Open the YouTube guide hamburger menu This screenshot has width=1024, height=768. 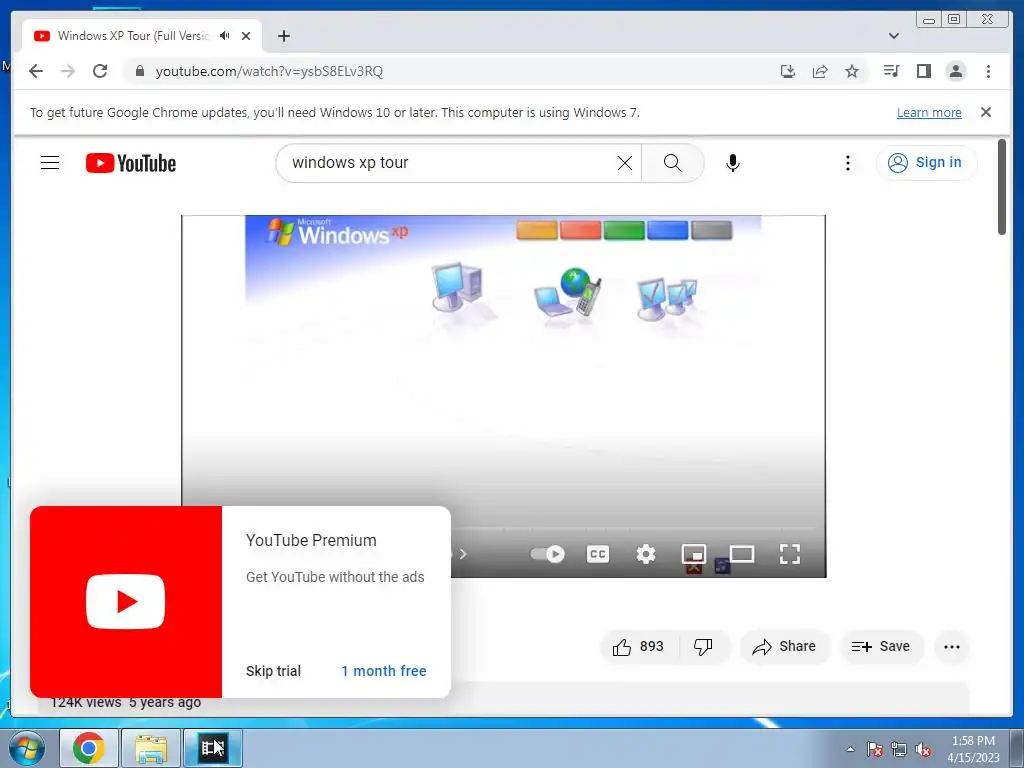(x=50, y=163)
